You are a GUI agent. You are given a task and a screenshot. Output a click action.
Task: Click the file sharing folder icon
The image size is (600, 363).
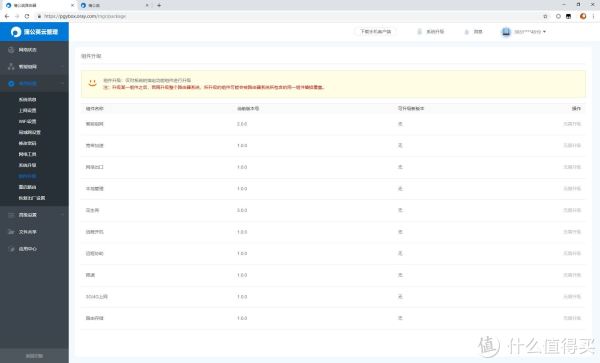pos(11,232)
